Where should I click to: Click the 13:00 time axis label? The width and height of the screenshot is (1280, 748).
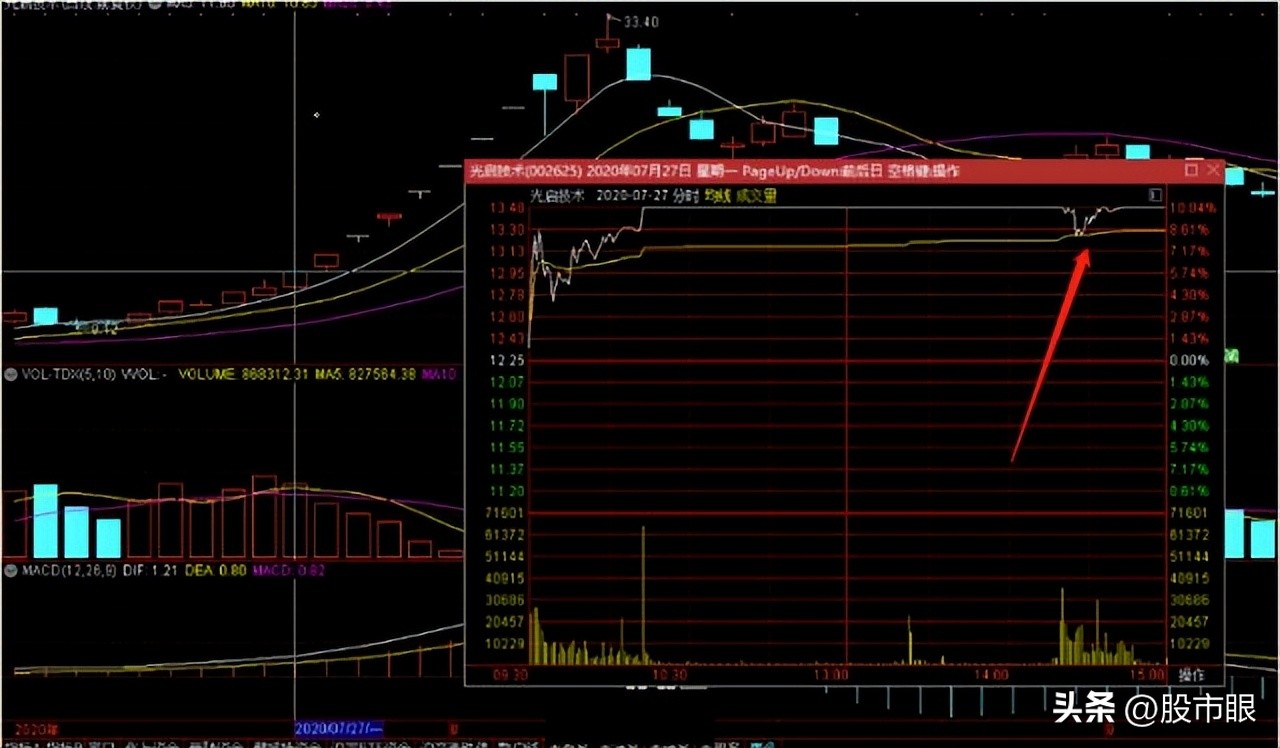(831, 674)
